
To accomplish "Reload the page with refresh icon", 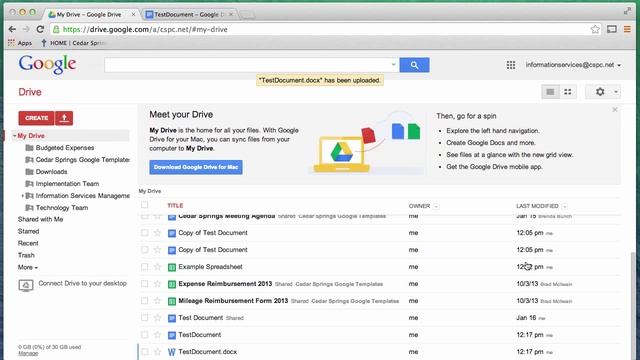I will pyautogui.click(x=40, y=29).
